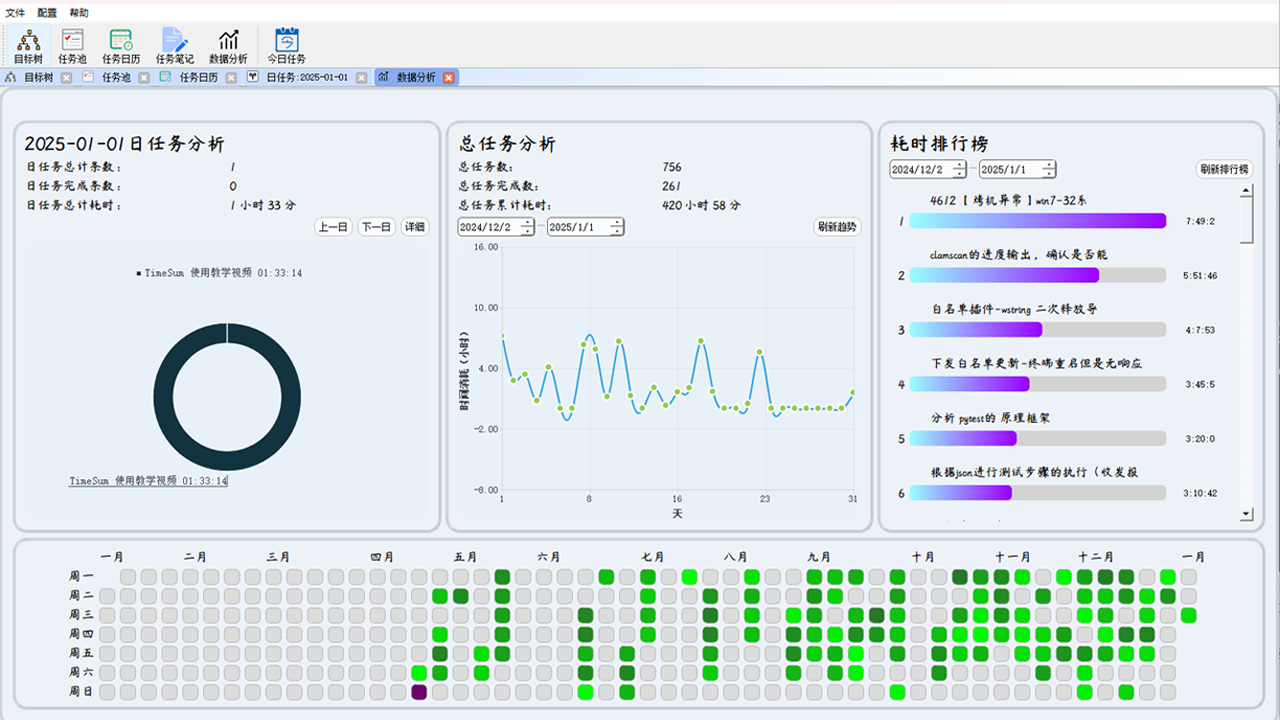Click ranking title 根据json进行测试步骤的执行

click(x=1034, y=472)
